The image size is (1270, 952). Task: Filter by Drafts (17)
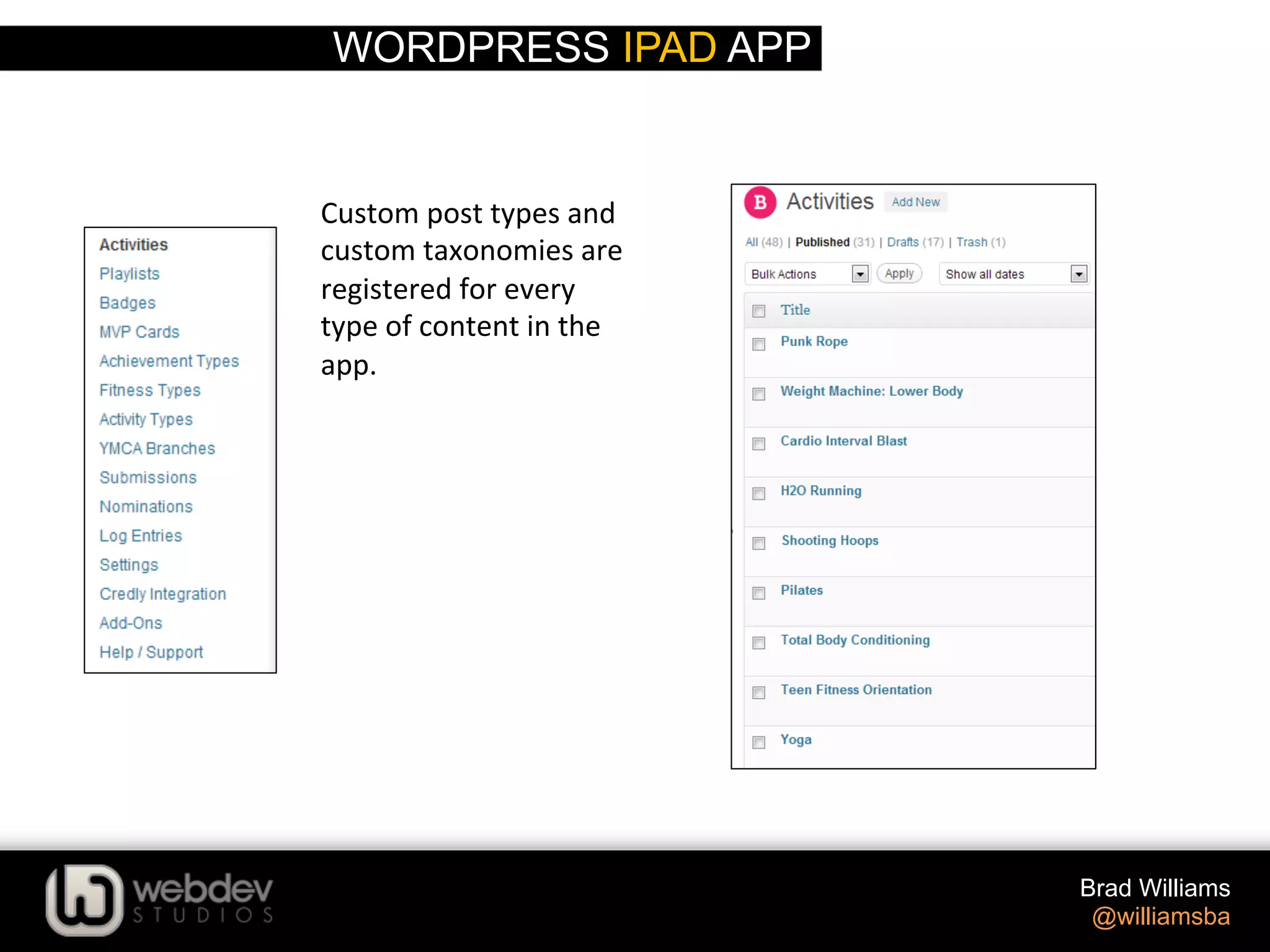coord(915,242)
